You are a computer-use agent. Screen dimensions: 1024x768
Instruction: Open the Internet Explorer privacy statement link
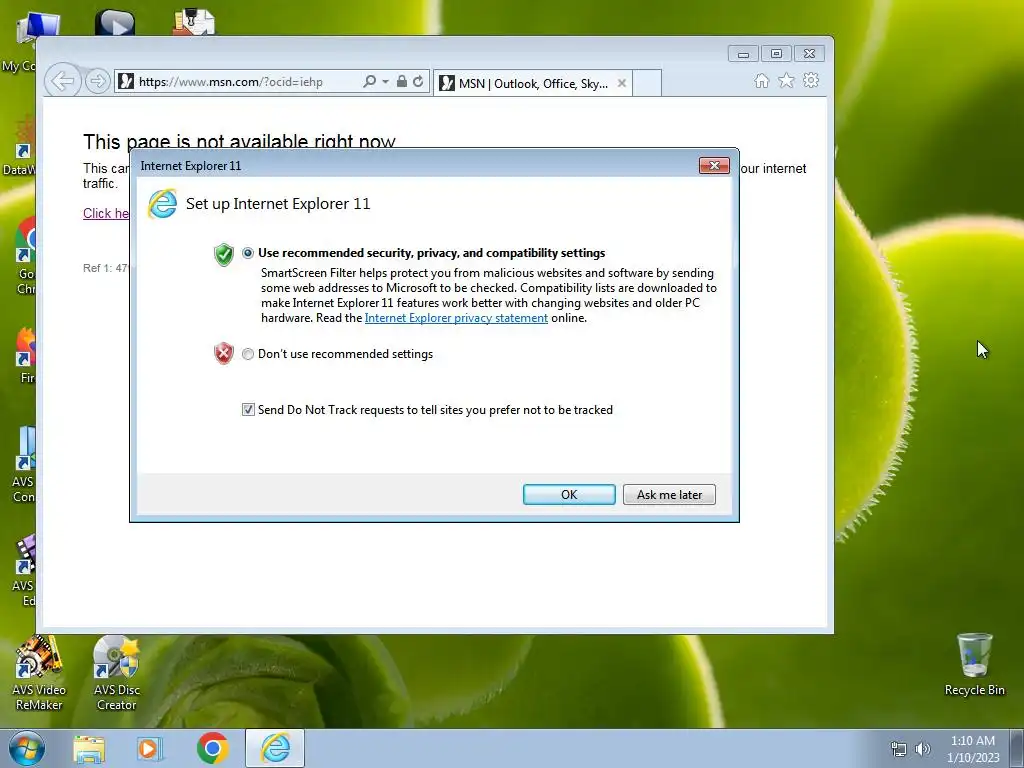click(x=456, y=318)
